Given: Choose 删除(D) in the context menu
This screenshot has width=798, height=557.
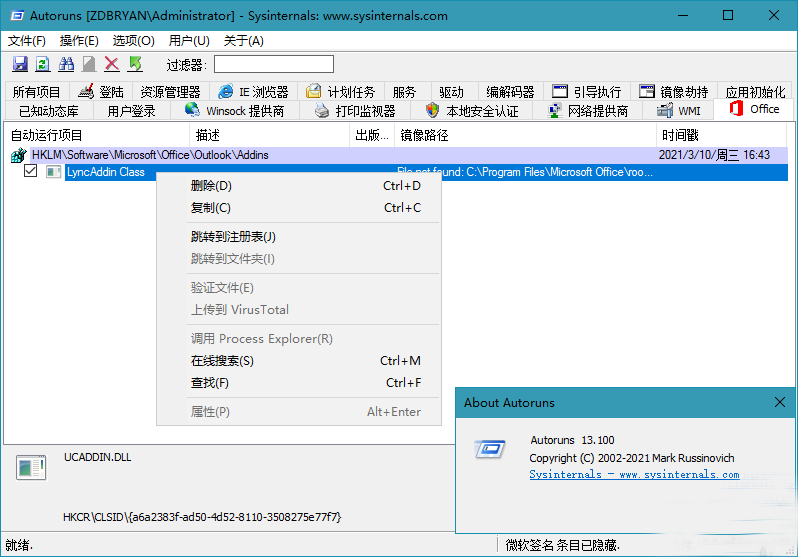Looking at the screenshot, I should pos(299,186).
